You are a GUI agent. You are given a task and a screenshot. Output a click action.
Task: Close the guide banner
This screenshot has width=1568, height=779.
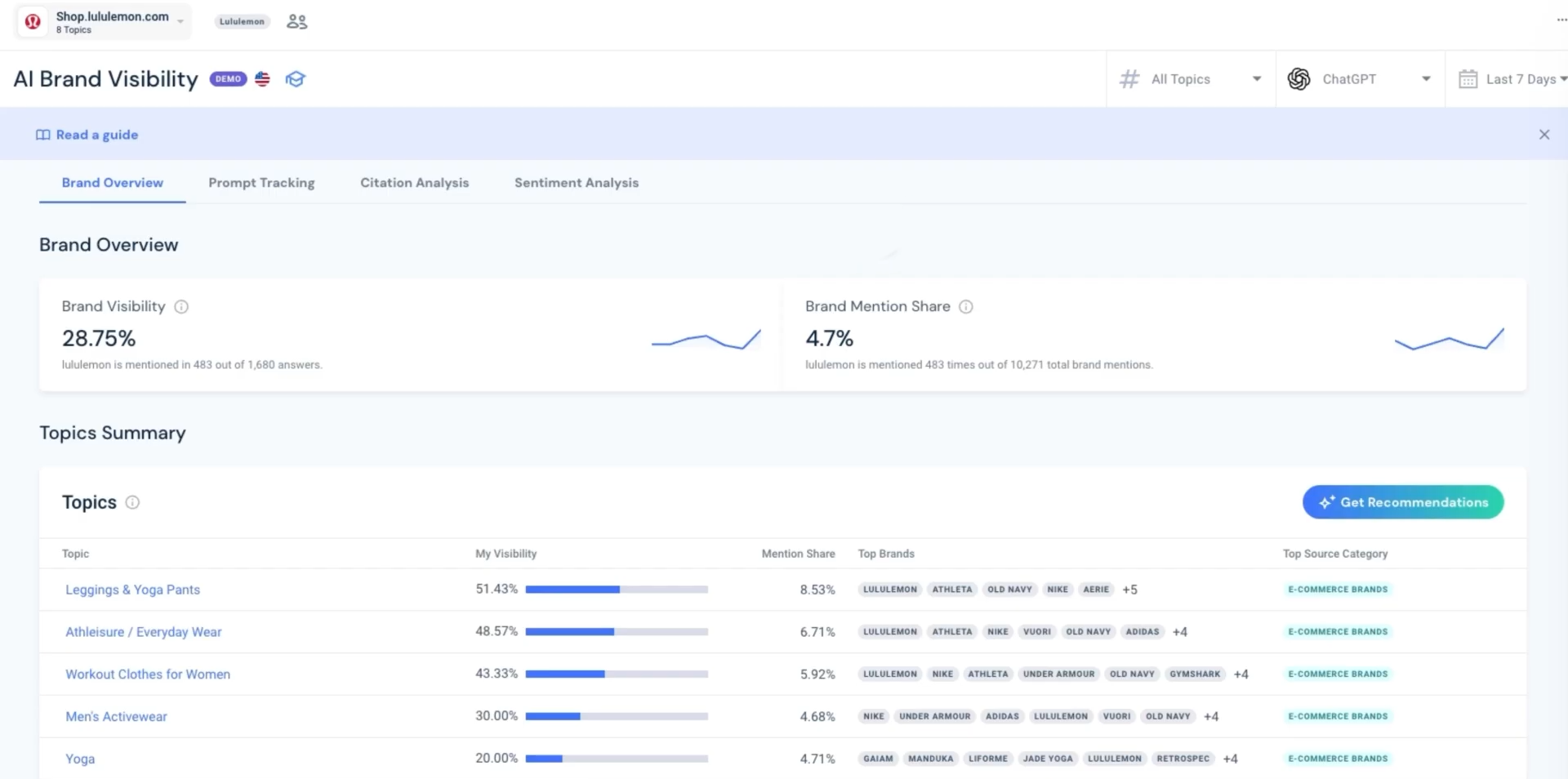point(1543,135)
